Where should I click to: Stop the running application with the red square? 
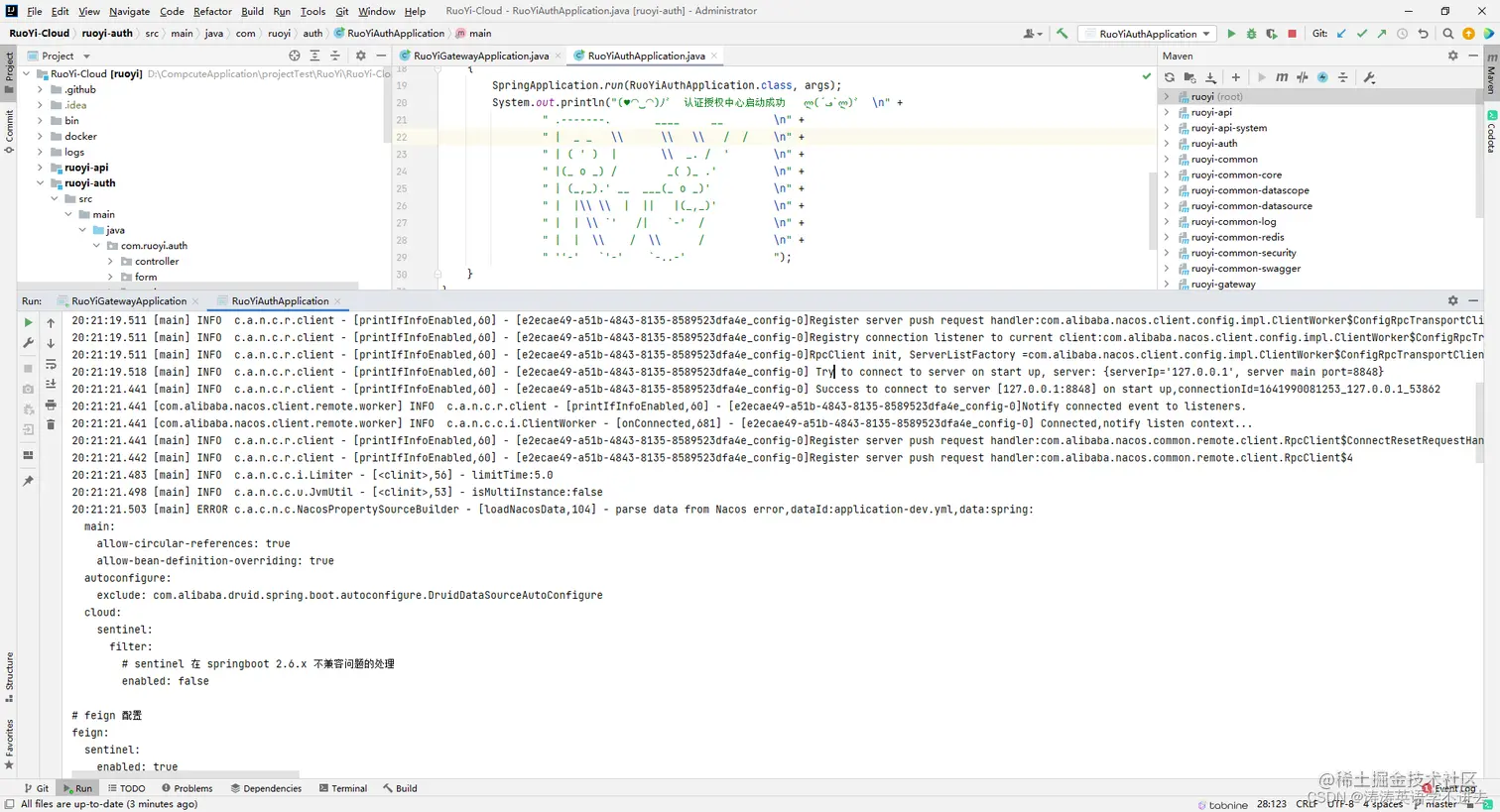[1292, 34]
